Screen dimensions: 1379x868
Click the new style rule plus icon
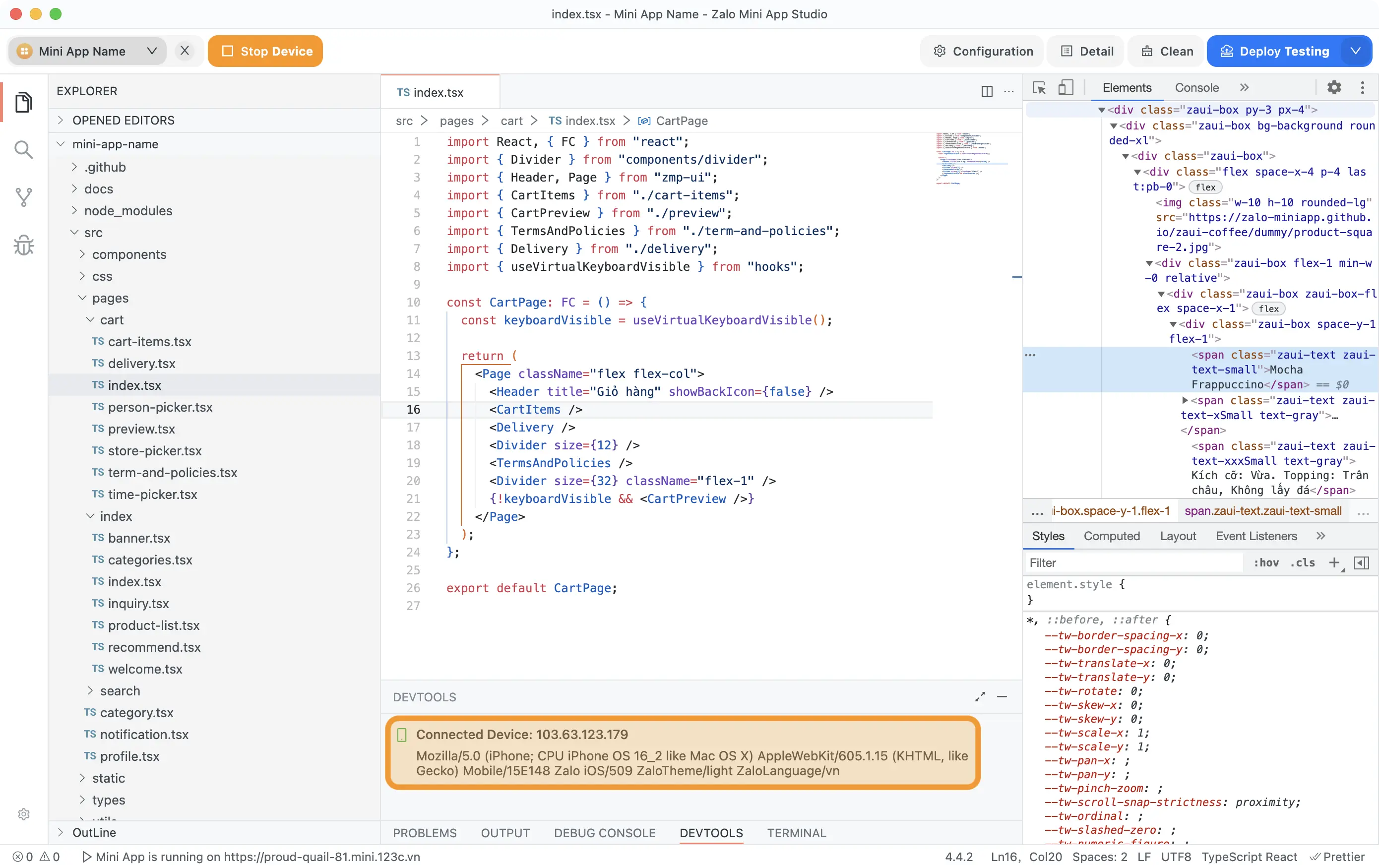click(x=1334, y=563)
